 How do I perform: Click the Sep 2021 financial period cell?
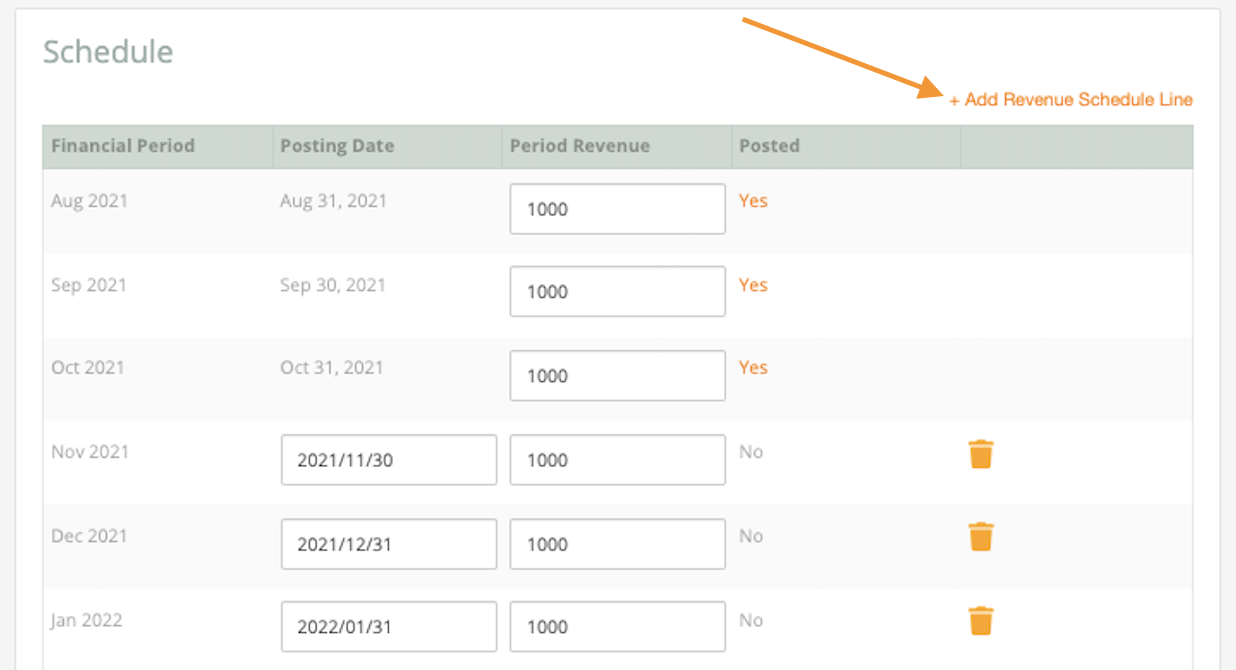pos(89,285)
